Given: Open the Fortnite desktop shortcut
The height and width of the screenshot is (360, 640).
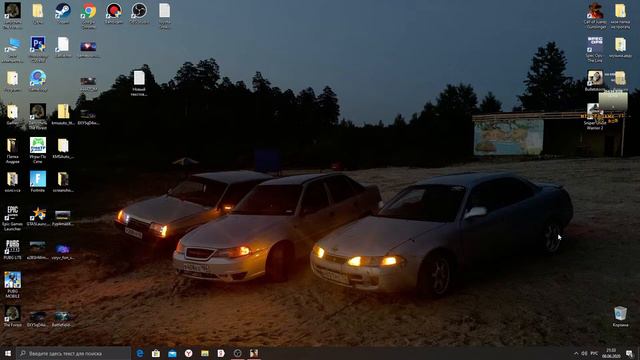Looking at the screenshot, I should click(x=38, y=181).
